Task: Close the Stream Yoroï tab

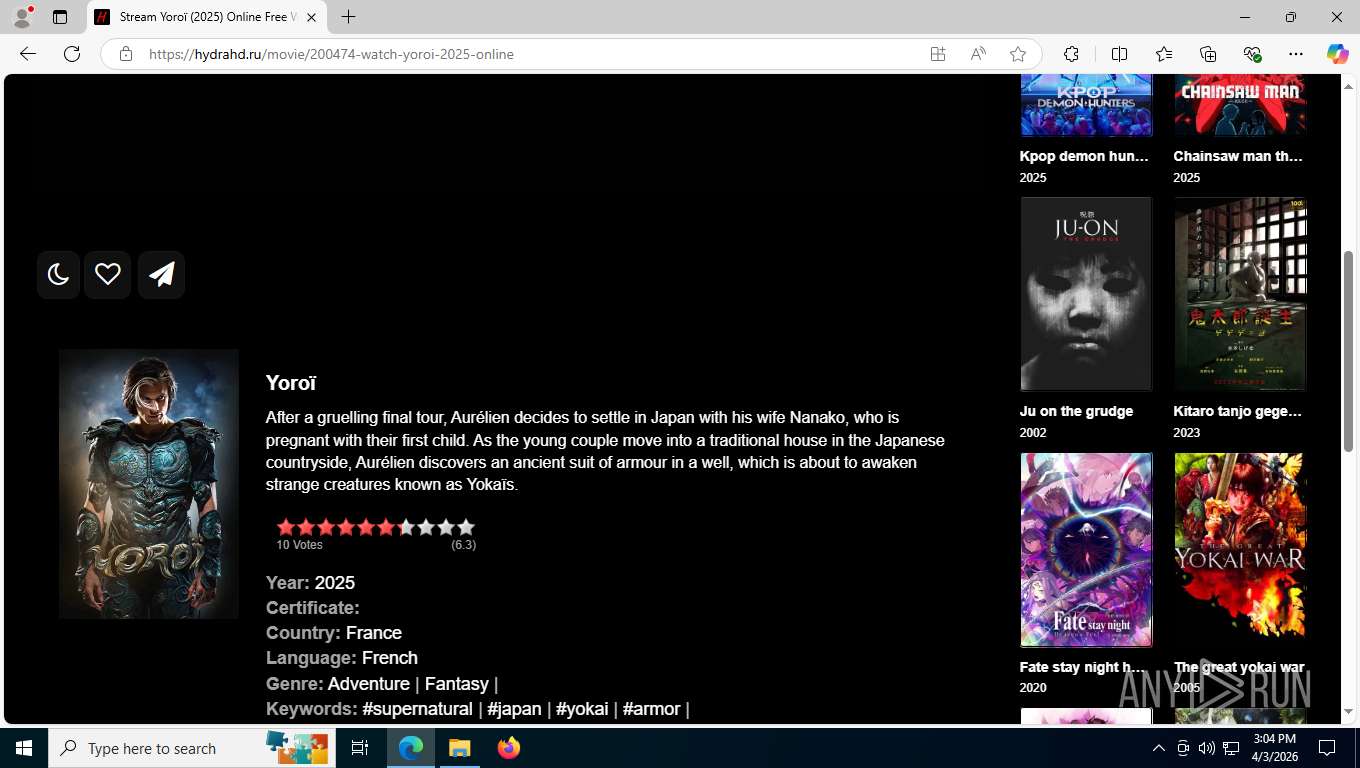Action: (311, 17)
